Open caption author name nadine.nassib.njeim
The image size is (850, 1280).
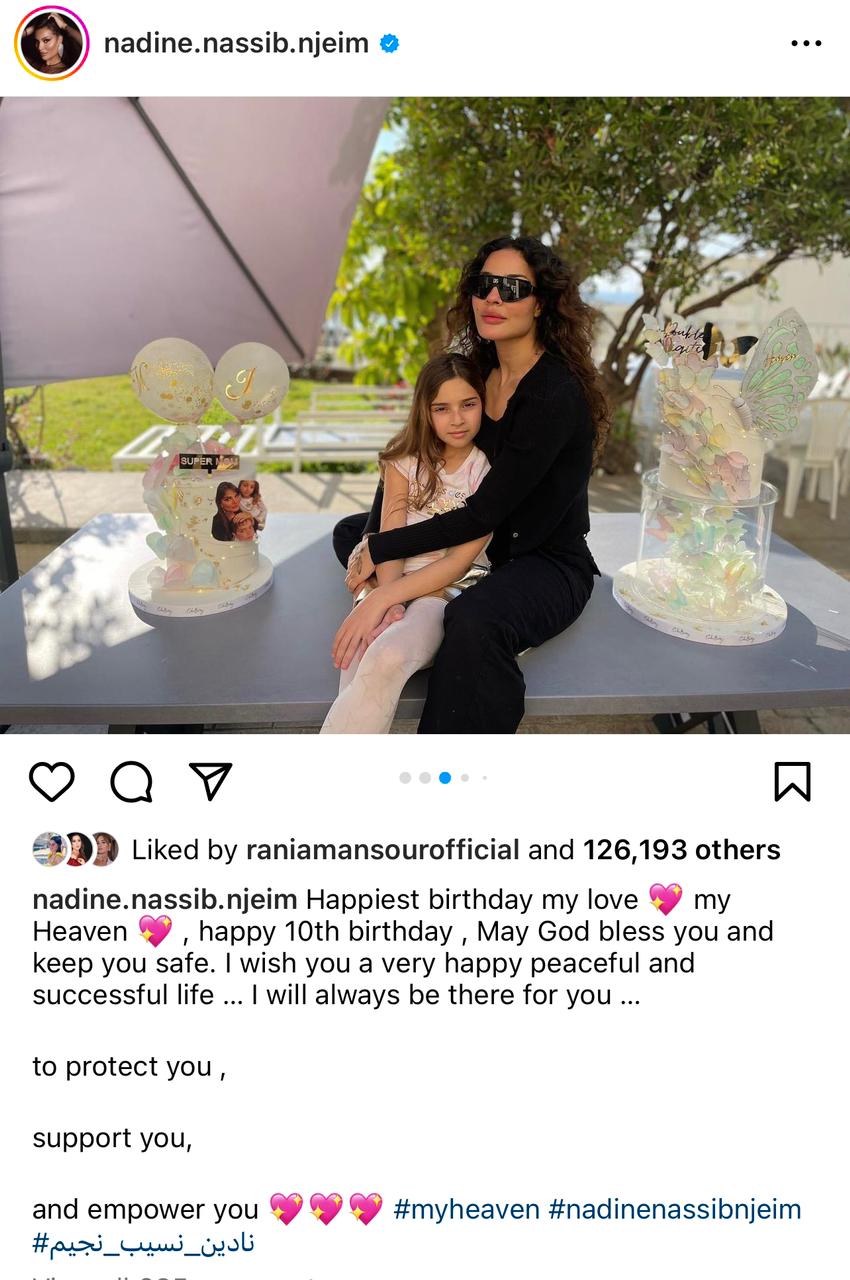(165, 899)
